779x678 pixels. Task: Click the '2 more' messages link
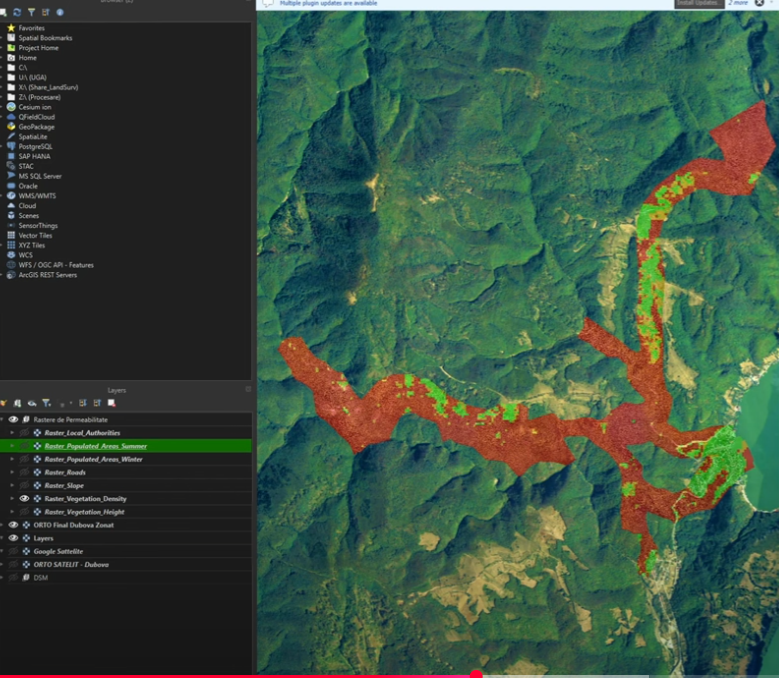(x=738, y=4)
